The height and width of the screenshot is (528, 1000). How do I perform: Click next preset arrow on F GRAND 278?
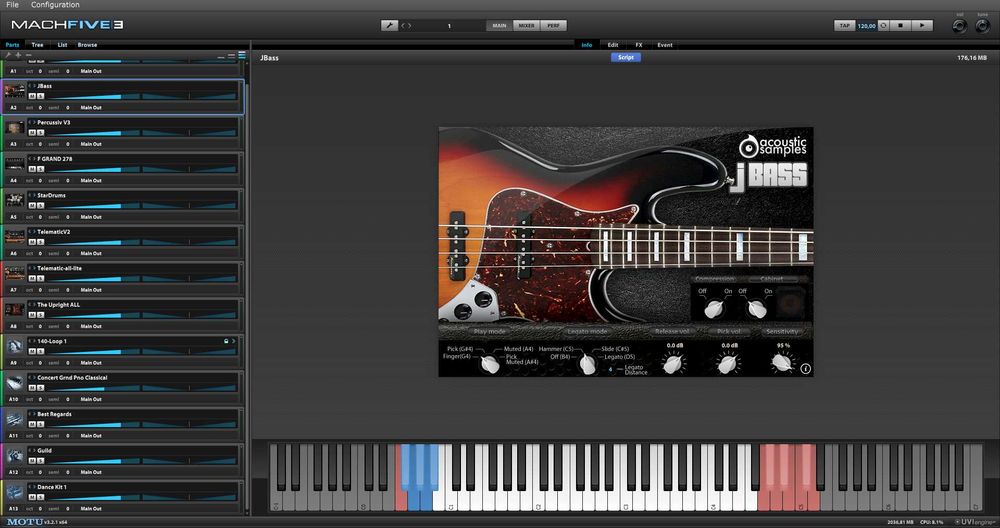(x=34, y=159)
